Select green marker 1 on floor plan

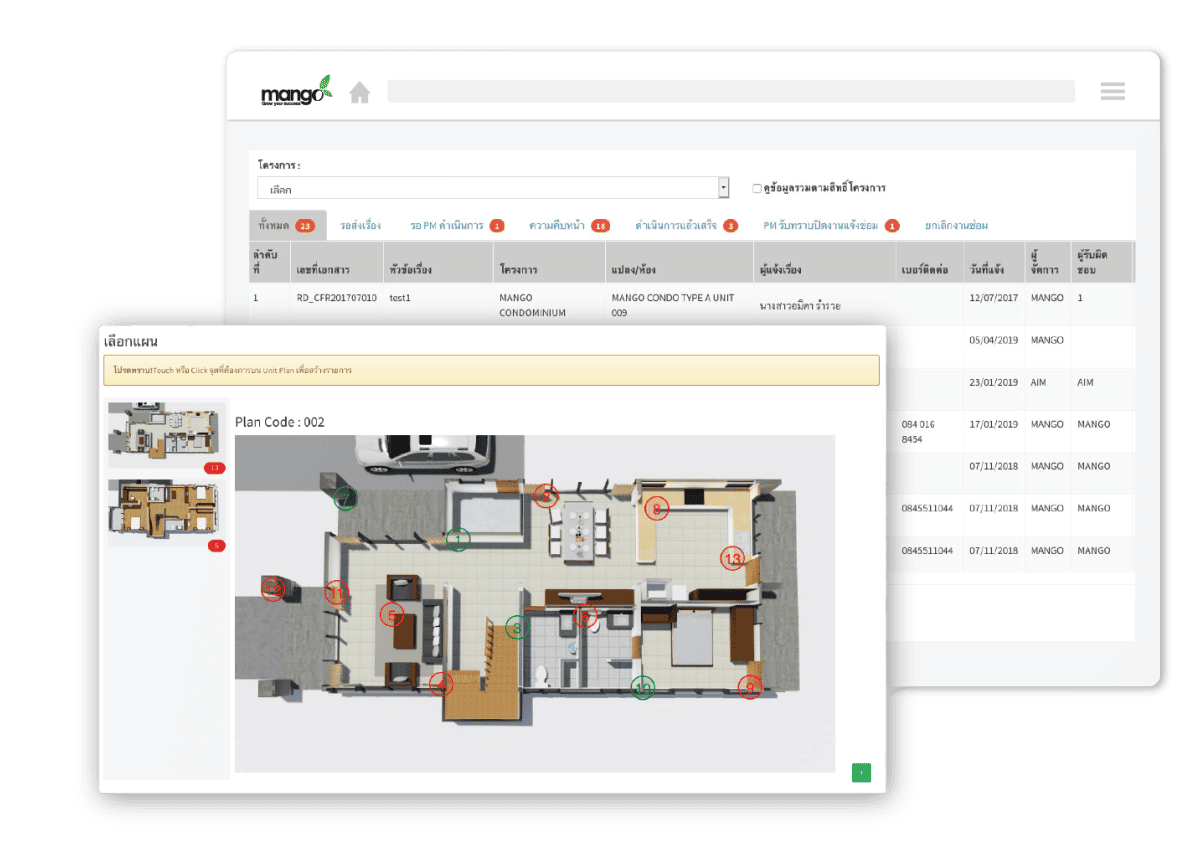pyautogui.click(x=458, y=540)
